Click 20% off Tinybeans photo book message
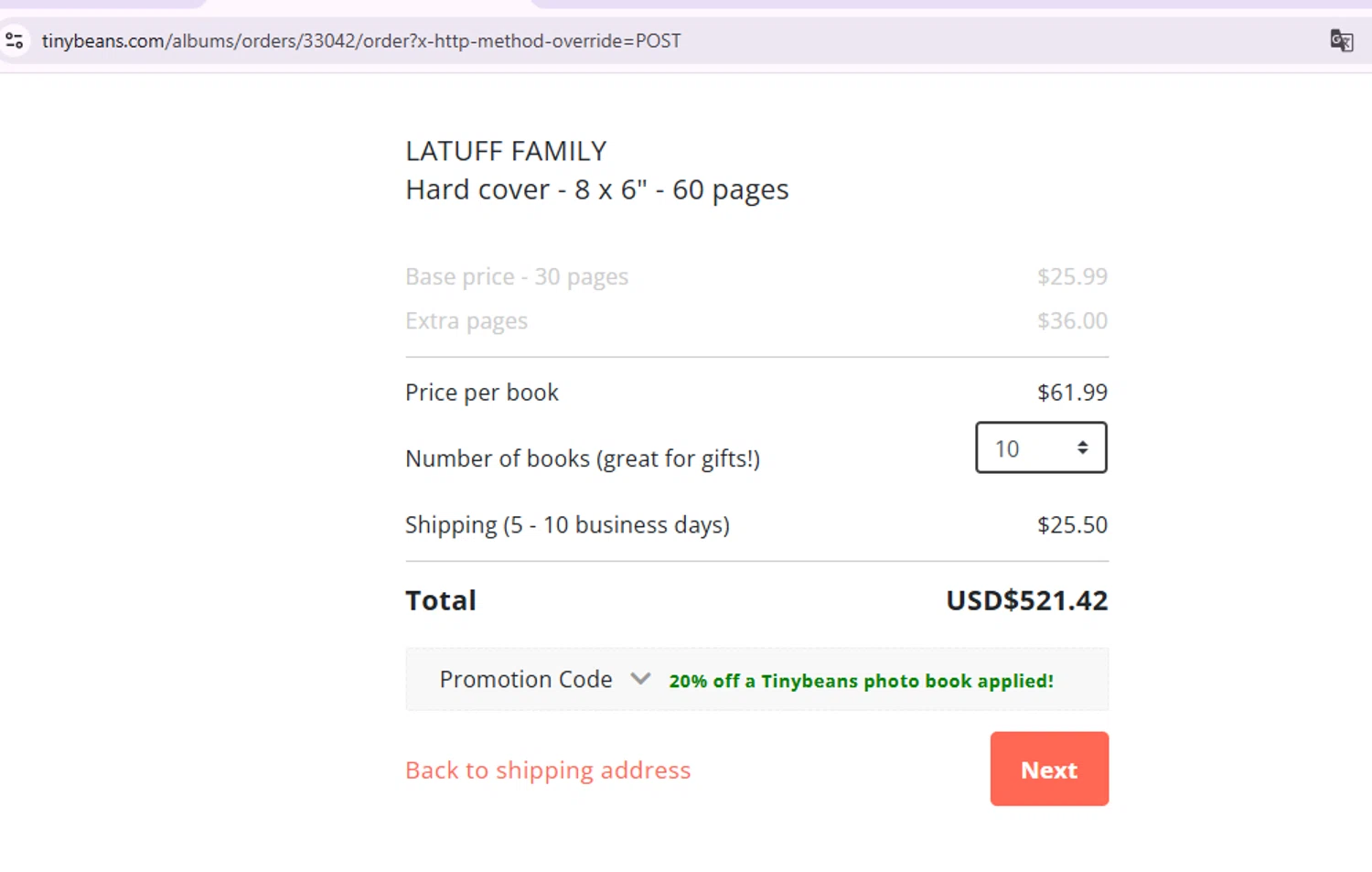This screenshot has height=872, width=1372. pyautogui.click(x=862, y=681)
